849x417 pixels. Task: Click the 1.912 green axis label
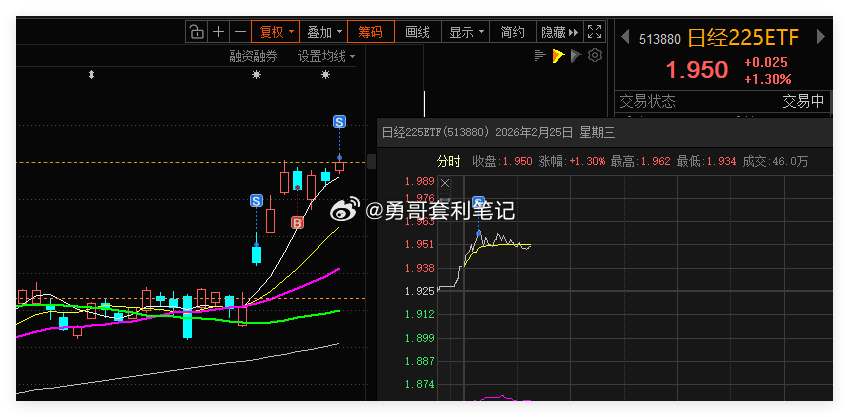[x=420, y=314]
